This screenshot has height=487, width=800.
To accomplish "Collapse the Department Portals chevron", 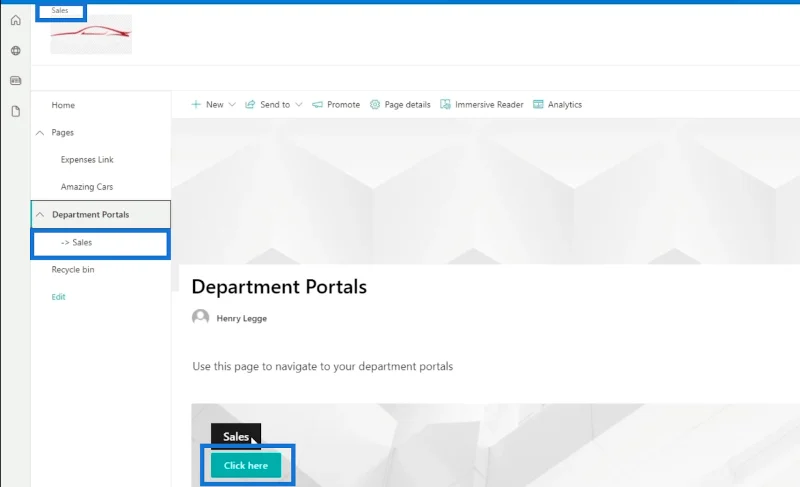I will click(x=40, y=215).
